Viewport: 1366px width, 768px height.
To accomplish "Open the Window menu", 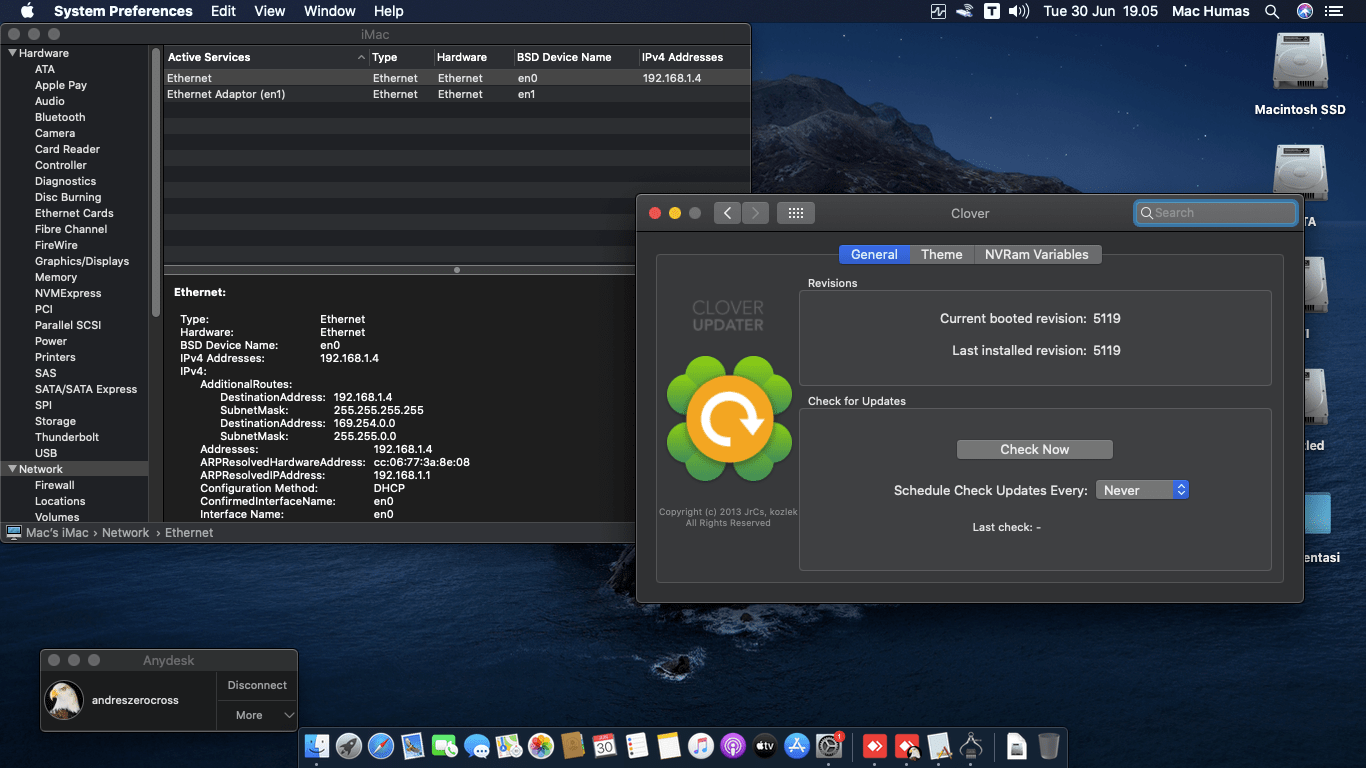I will pos(330,11).
